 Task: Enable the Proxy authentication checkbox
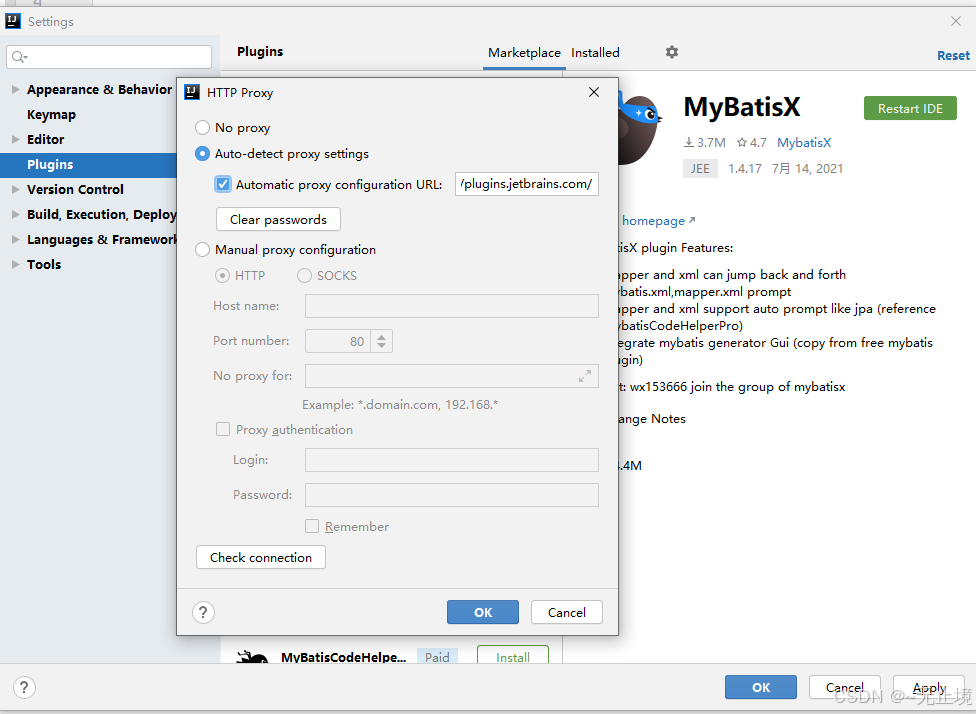coord(223,429)
